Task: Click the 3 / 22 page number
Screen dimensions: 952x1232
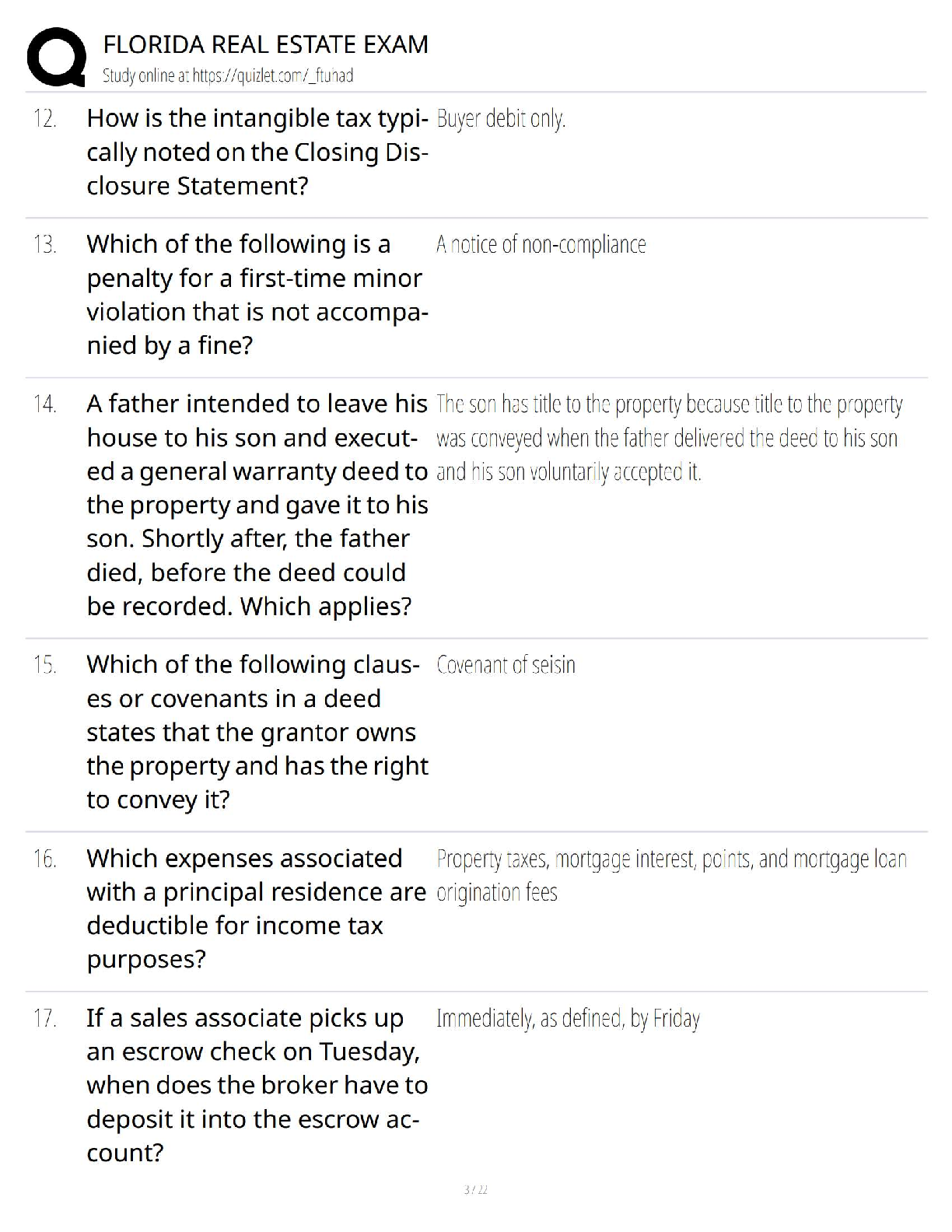Action: tap(475, 1189)
